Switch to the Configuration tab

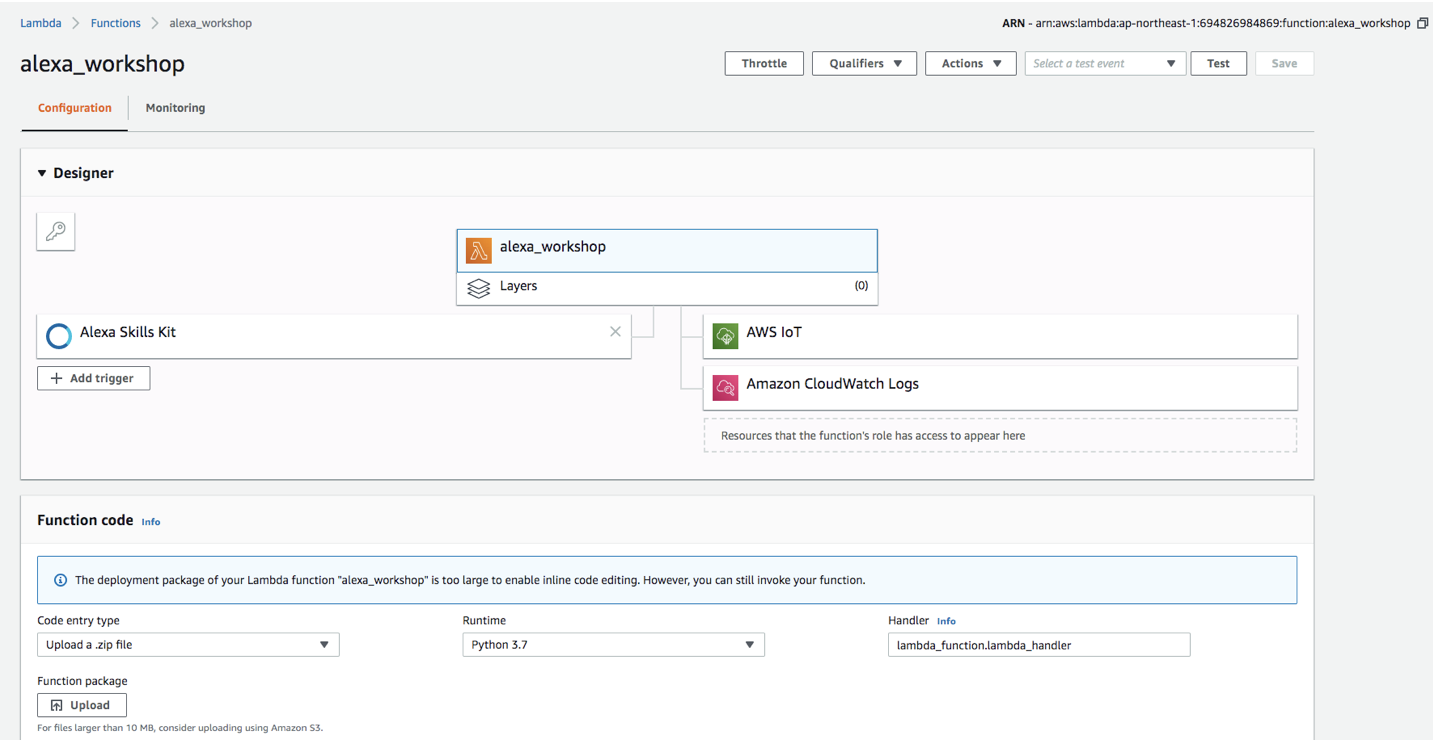coord(75,108)
